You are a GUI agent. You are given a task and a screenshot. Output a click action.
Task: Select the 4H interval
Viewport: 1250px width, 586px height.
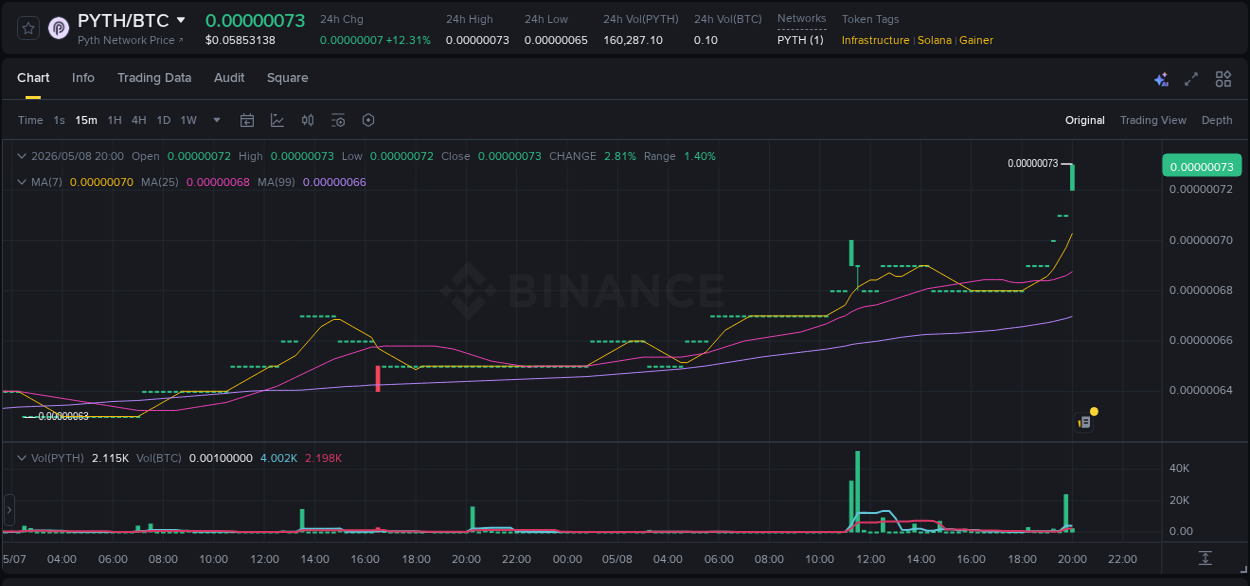point(139,120)
